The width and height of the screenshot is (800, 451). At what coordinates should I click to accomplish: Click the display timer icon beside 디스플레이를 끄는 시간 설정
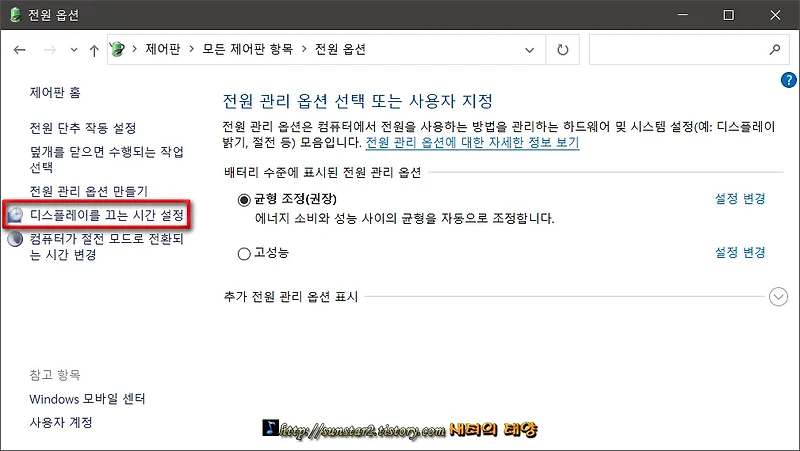pos(15,215)
